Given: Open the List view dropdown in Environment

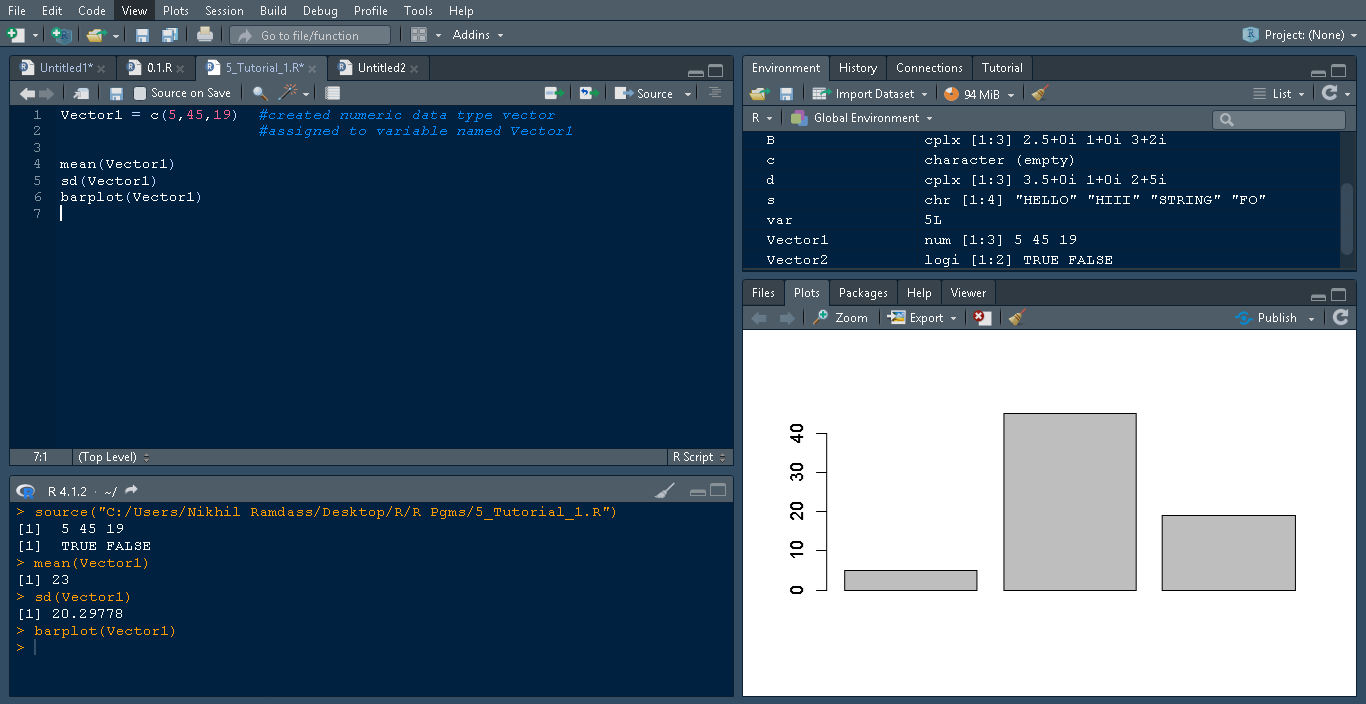Looking at the screenshot, I should [x=1305, y=93].
